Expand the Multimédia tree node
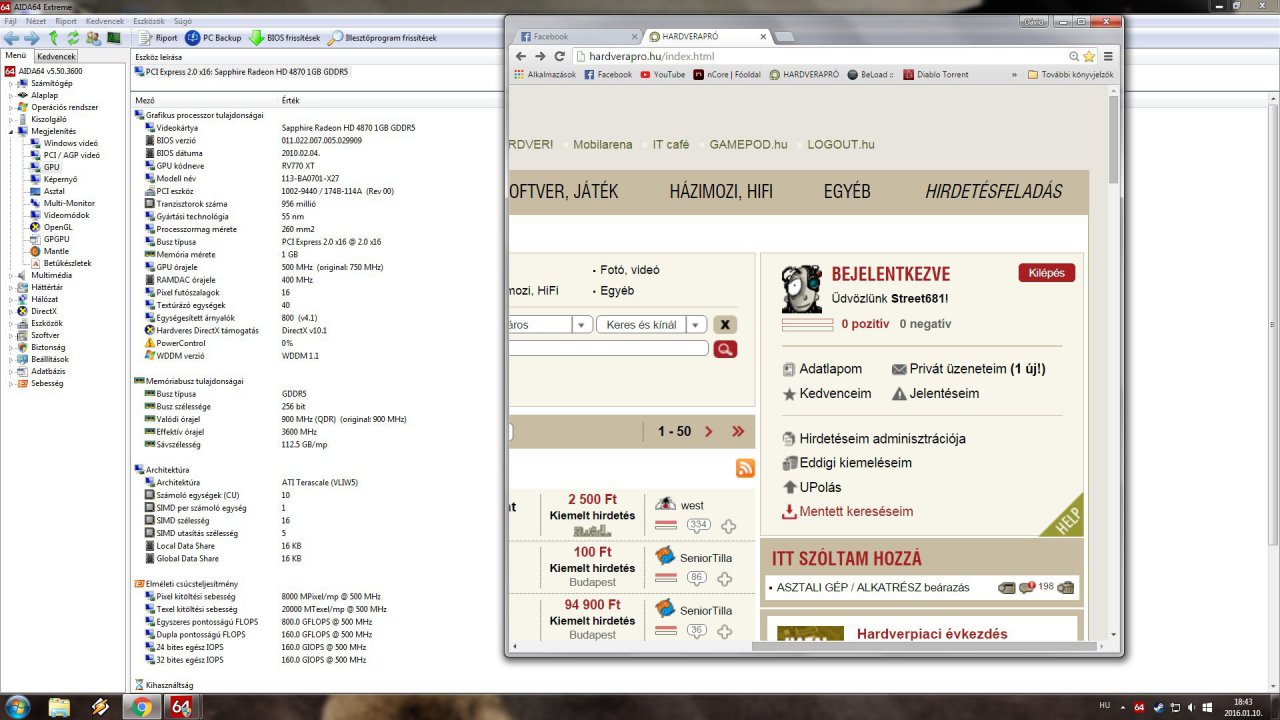Viewport: 1280px width, 720px height. 11,275
